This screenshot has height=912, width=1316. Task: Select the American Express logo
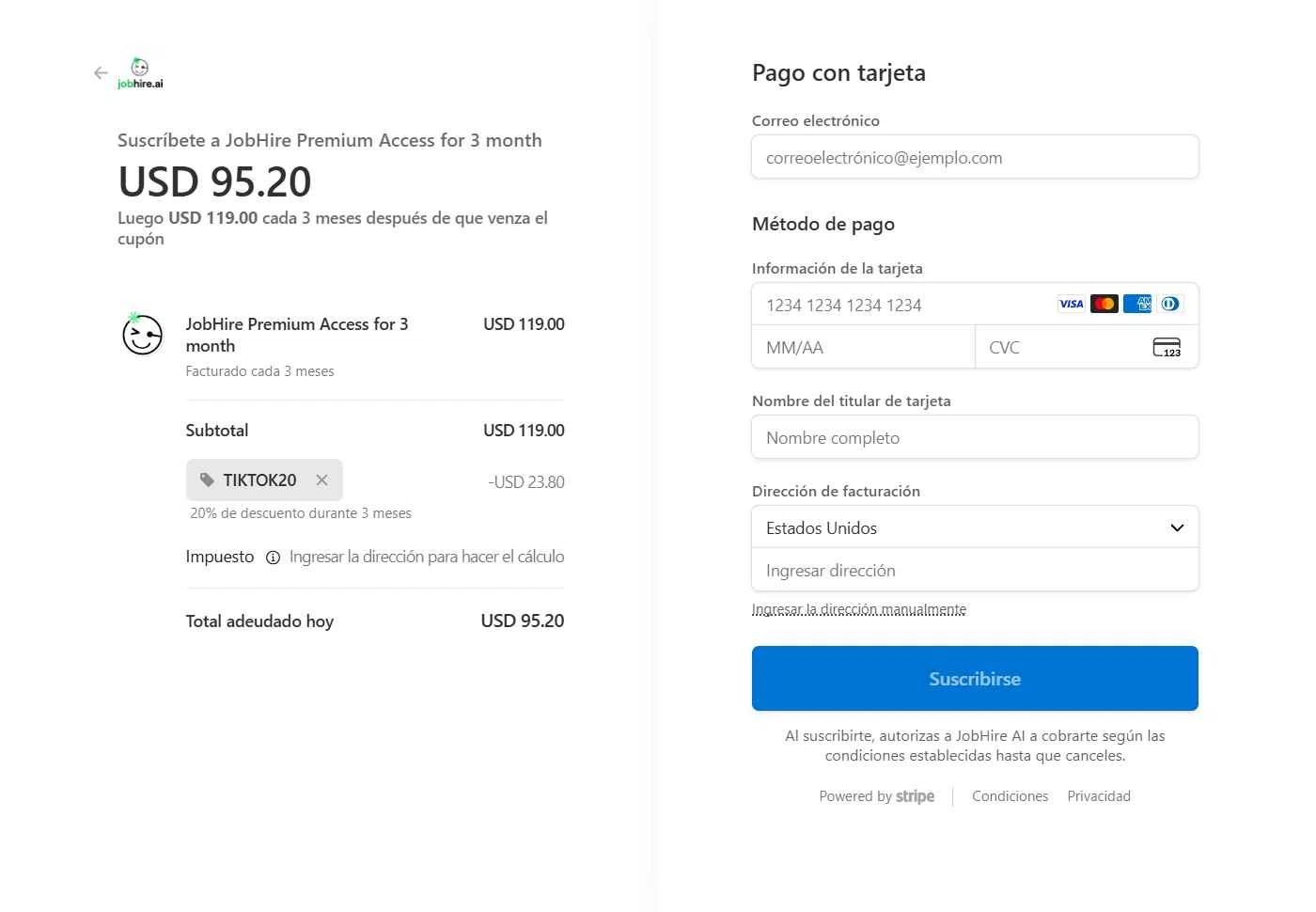point(1137,304)
